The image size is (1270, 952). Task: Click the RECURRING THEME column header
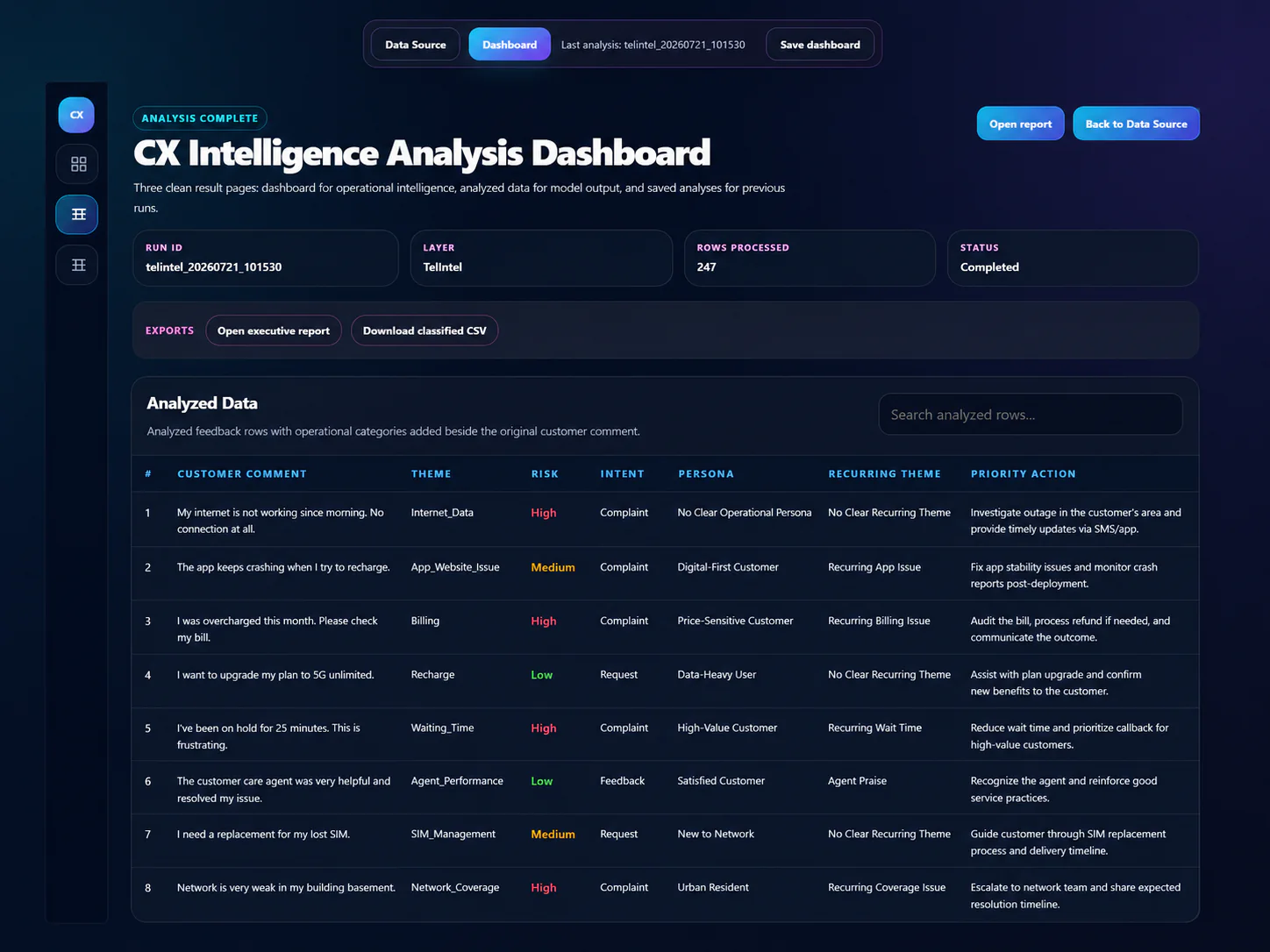point(884,473)
